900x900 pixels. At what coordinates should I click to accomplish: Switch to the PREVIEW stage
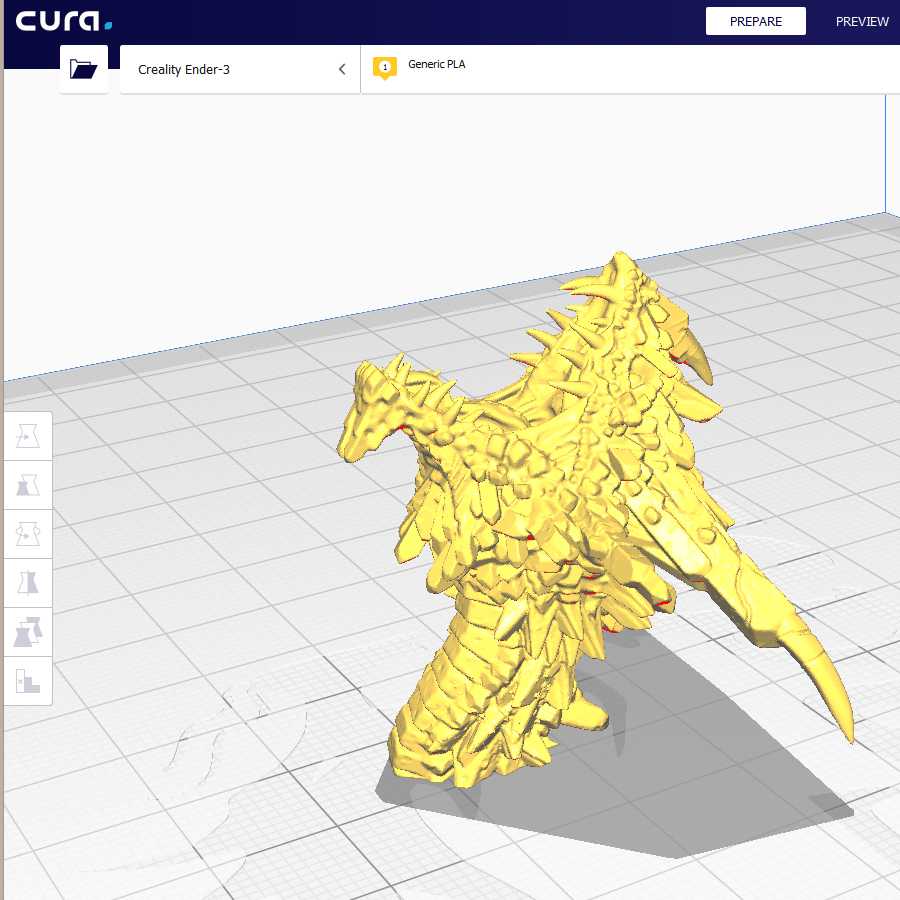pos(862,21)
